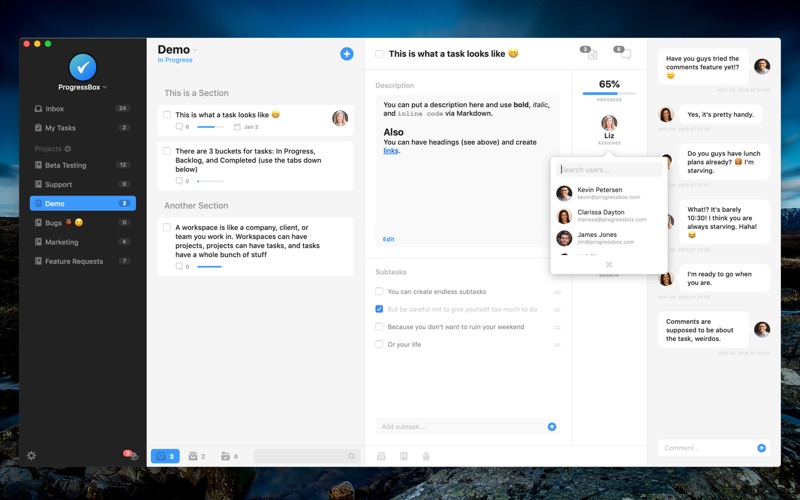Screen dimensions: 800x500
Task: Submit subtask with blue arrow button
Action: tap(552, 427)
